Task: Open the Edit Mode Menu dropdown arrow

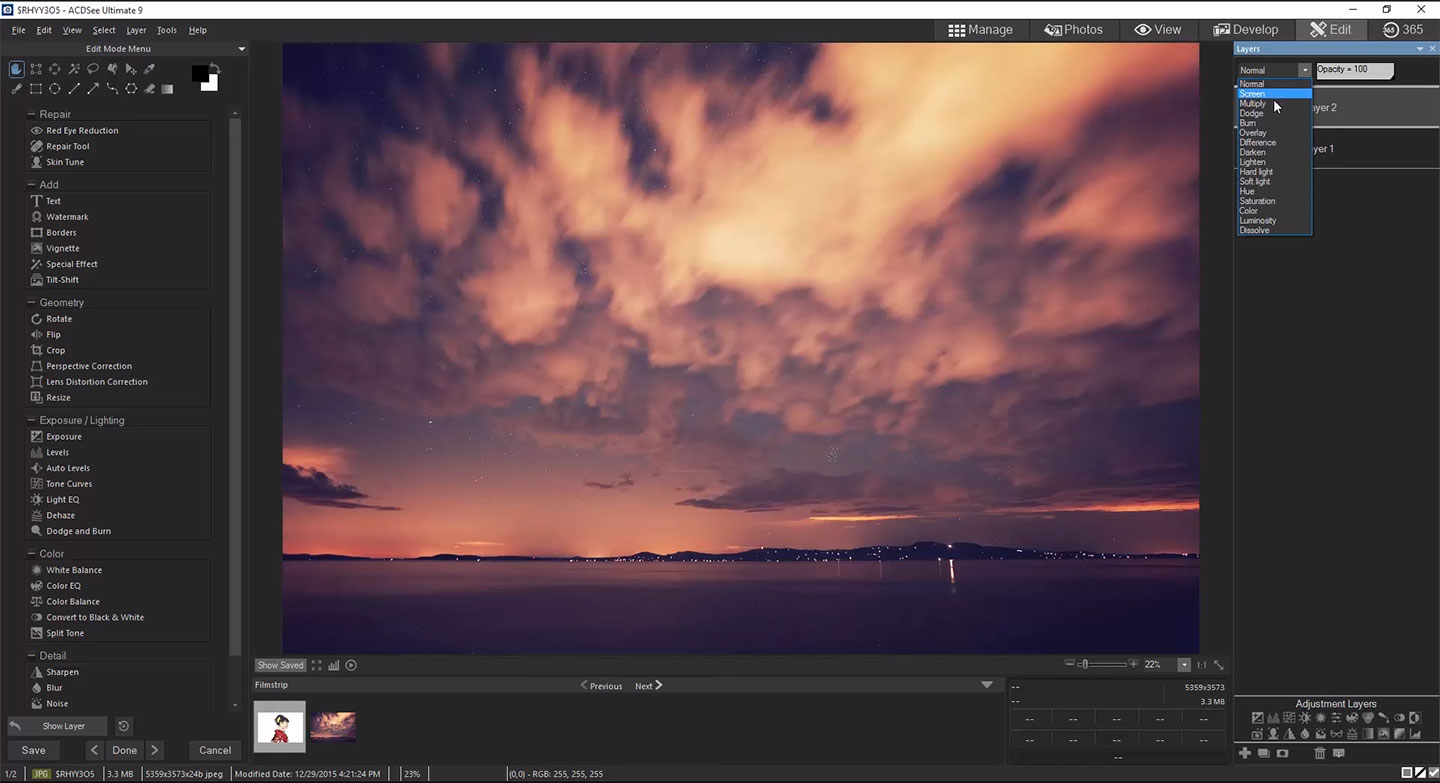Action: tap(241, 49)
